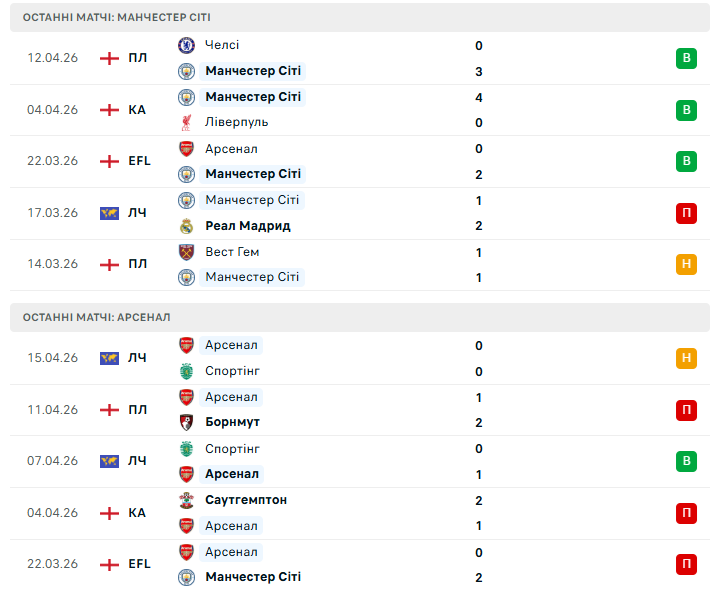Image resolution: width=719 pixels, height=596 pixels.
Task: Click green В badge on 07.04.26 Sporting match
Action: pyautogui.click(x=686, y=461)
